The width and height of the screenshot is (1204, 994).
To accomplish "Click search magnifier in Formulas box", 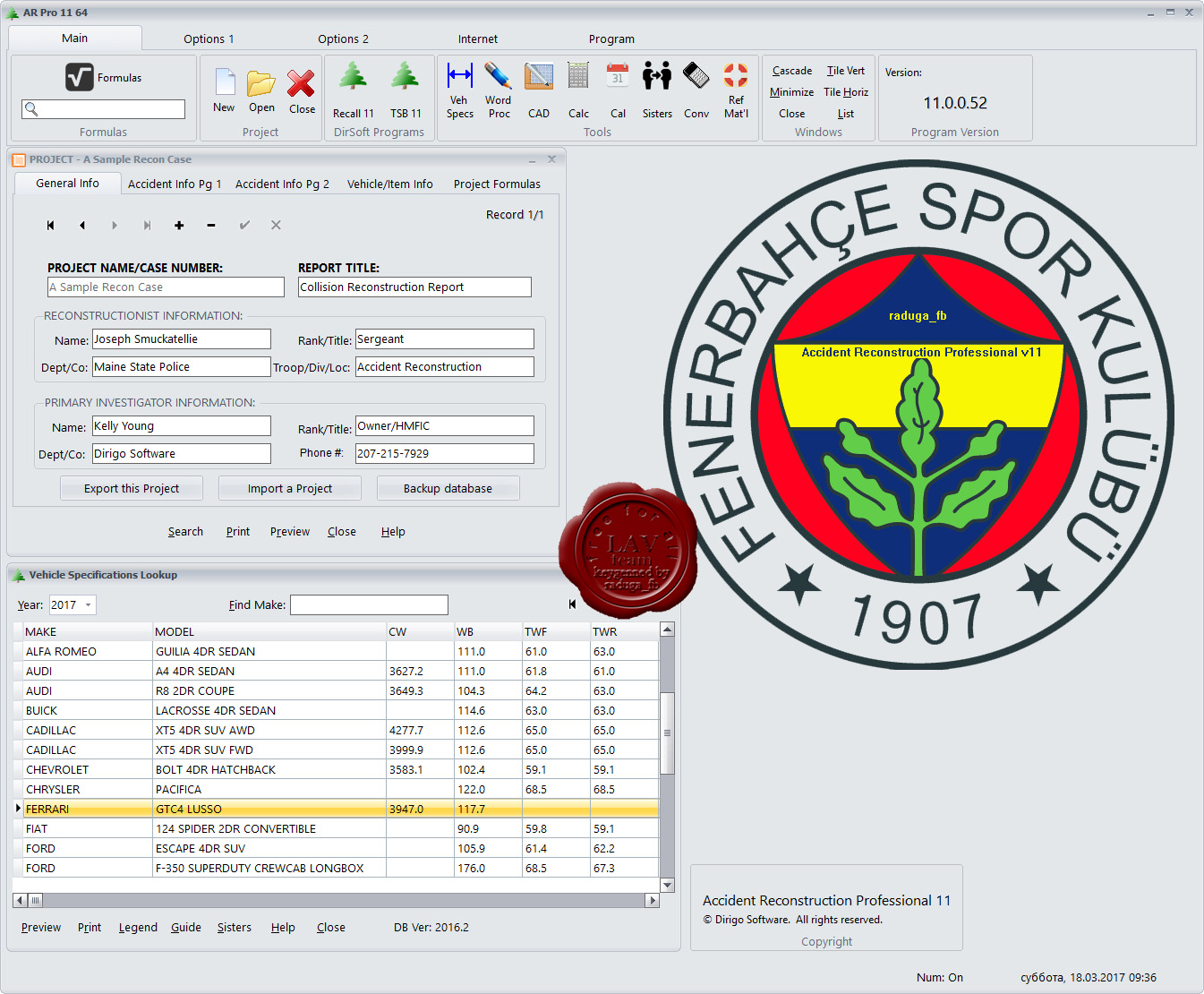I will click(31, 109).
